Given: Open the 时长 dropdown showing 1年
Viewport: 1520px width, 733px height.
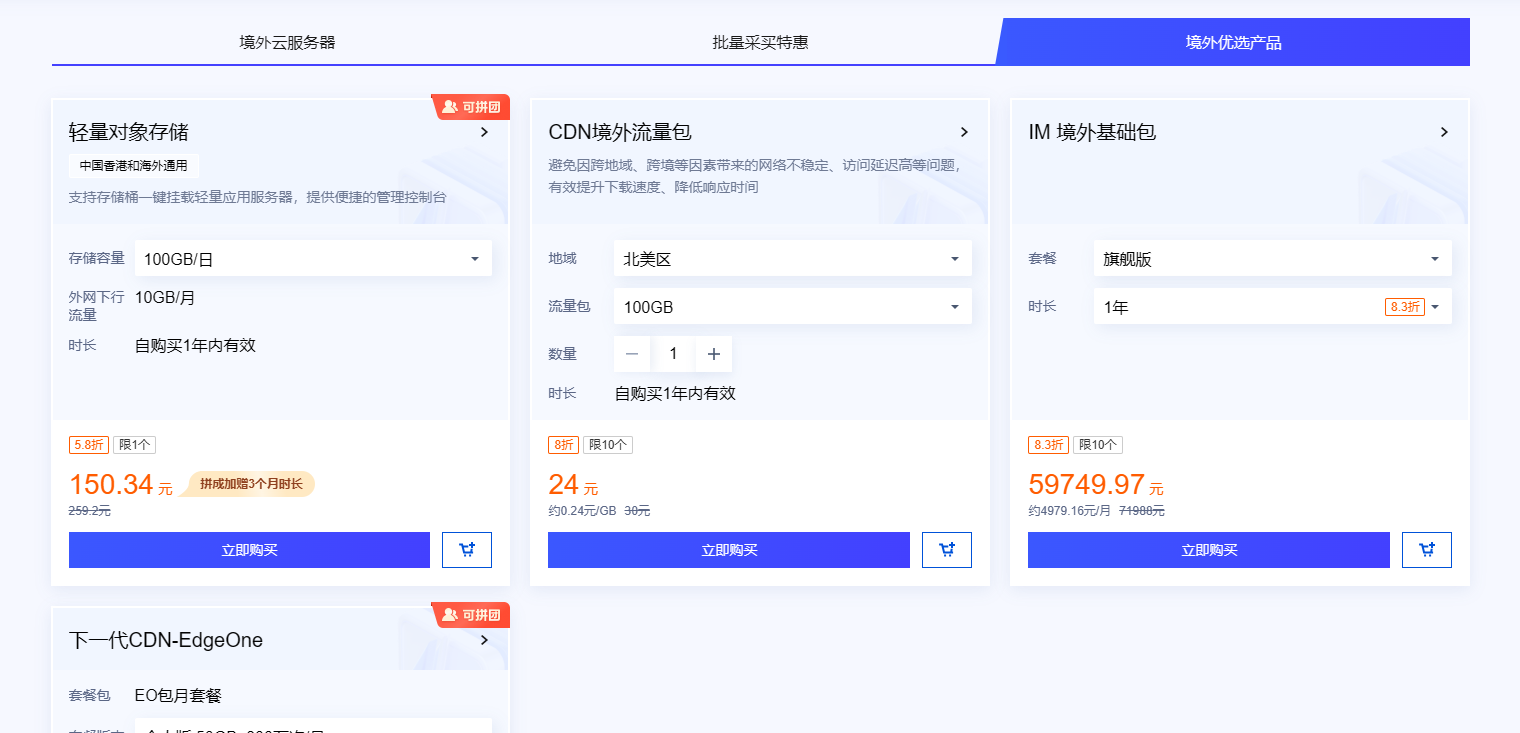Looking at the screenshot, I should (1272, 306).
